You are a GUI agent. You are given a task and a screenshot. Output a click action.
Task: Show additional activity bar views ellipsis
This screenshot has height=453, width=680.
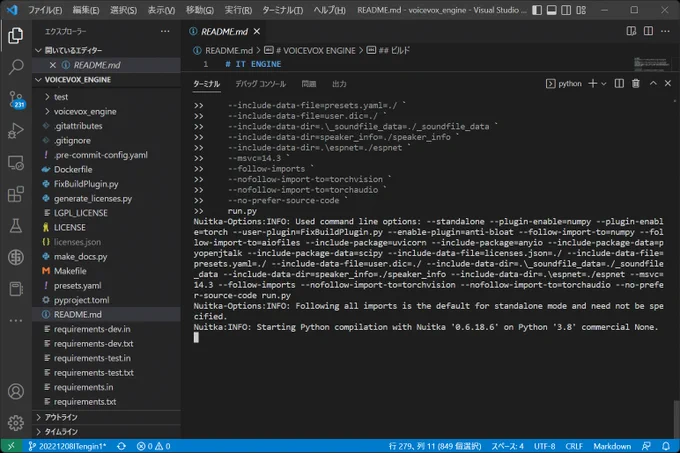[x=16, y=321]
